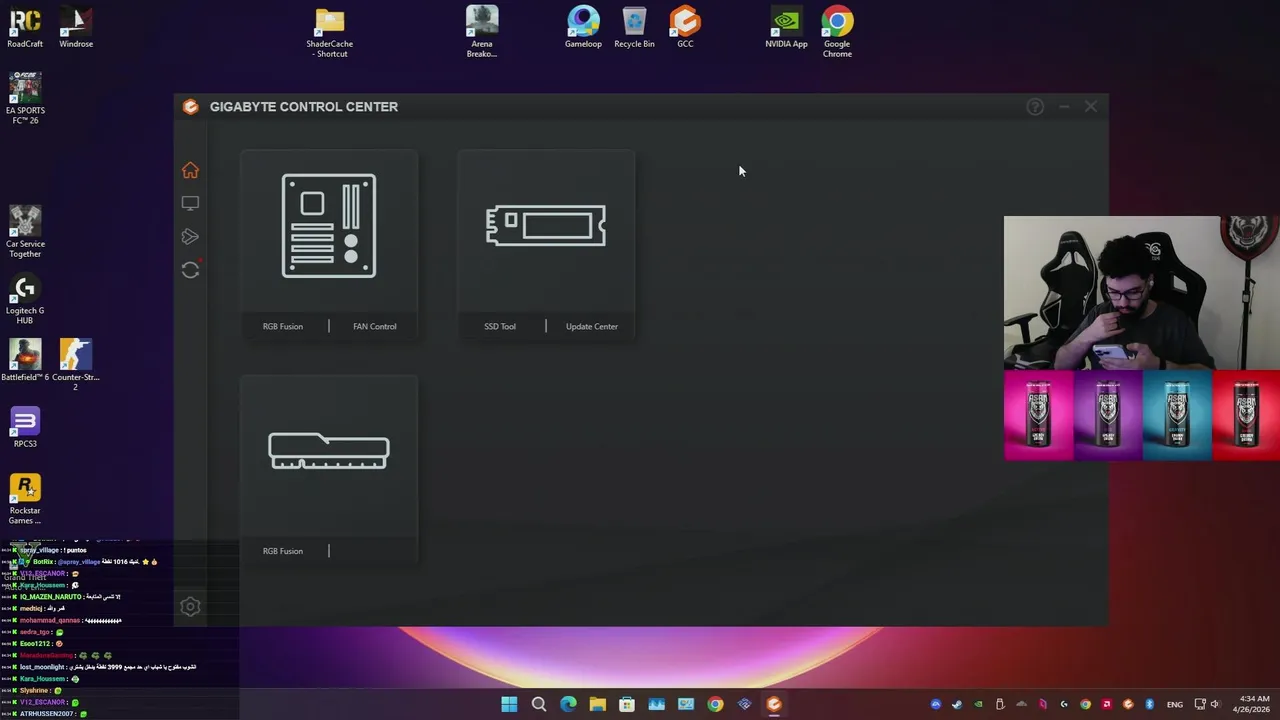Select the Rockstar Games desktop icon
The height and width of the screenshot is (720, 1280).
pos(25,499)
